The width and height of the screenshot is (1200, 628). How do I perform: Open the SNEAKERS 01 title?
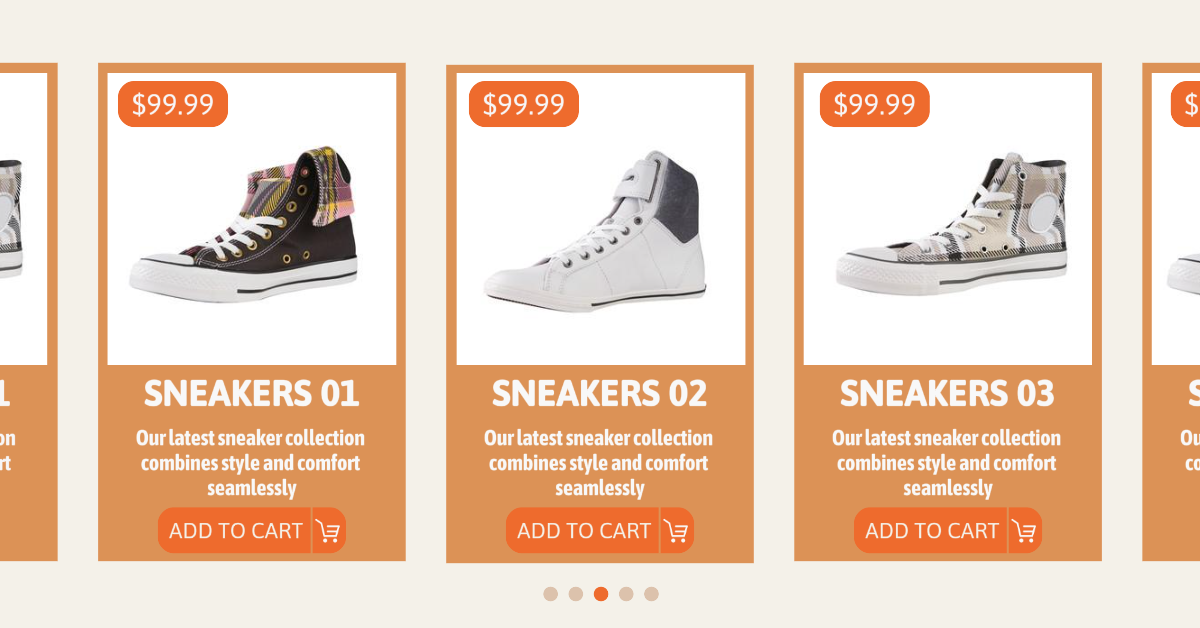pyautogui.click(x=251, y=394)
